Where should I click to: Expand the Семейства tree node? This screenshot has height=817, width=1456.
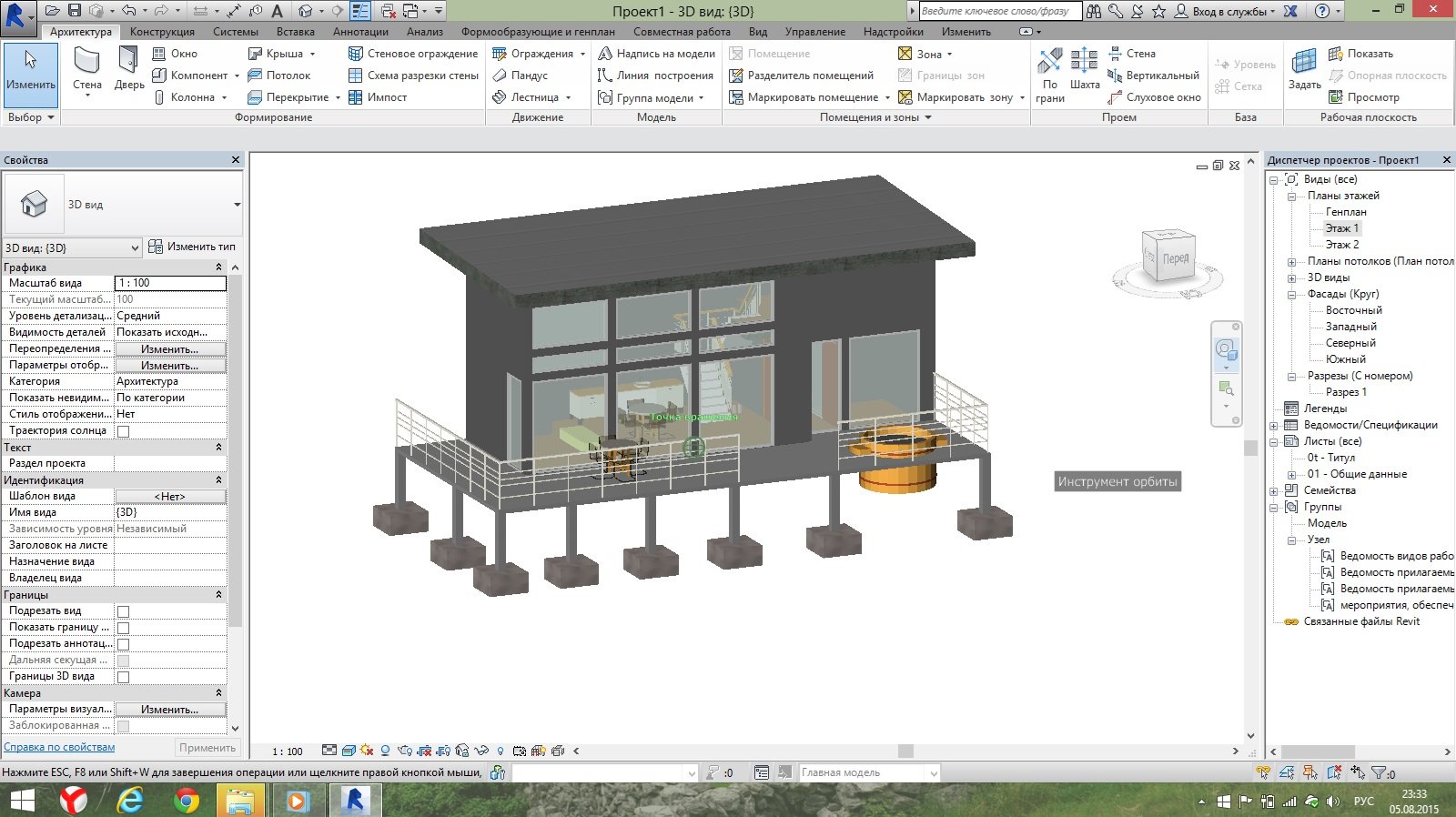click(1274, 491)
